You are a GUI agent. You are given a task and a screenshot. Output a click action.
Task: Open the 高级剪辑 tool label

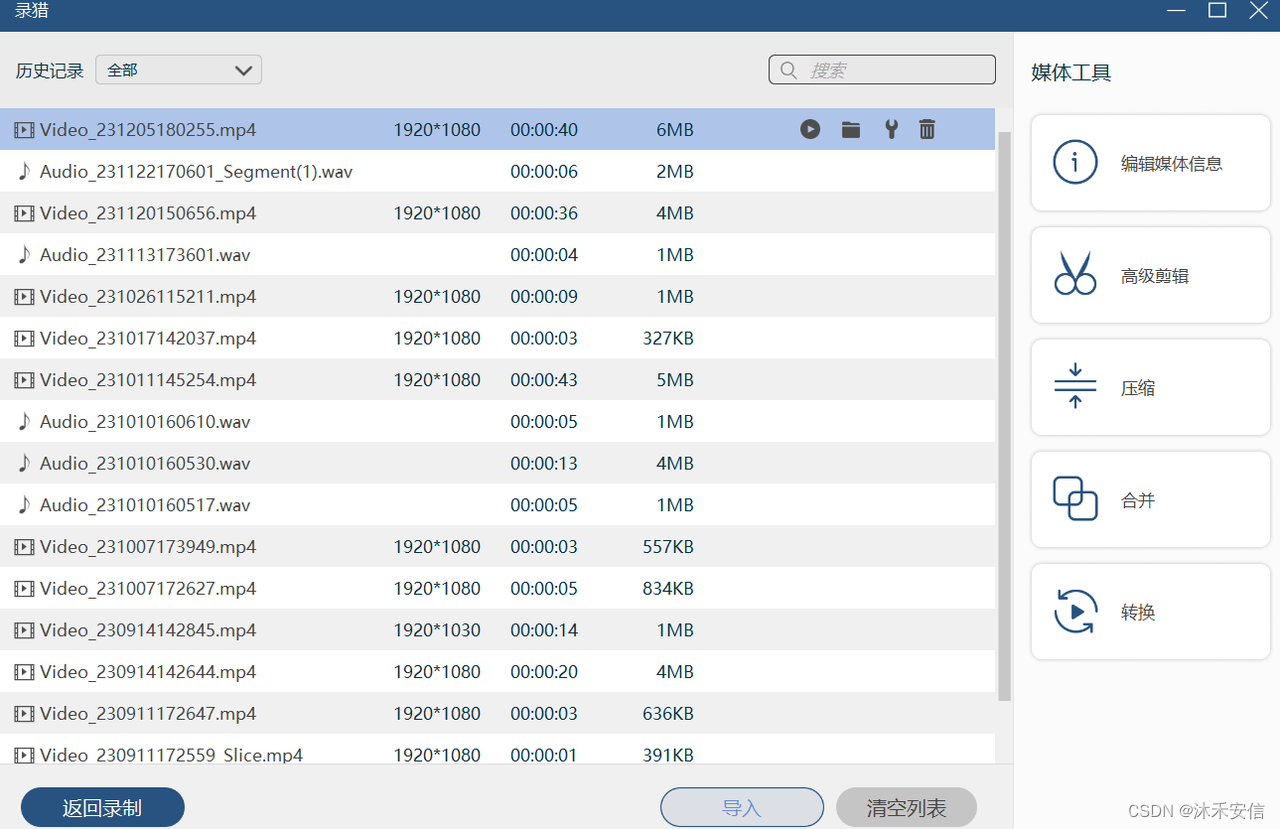tap(1155, 277)
